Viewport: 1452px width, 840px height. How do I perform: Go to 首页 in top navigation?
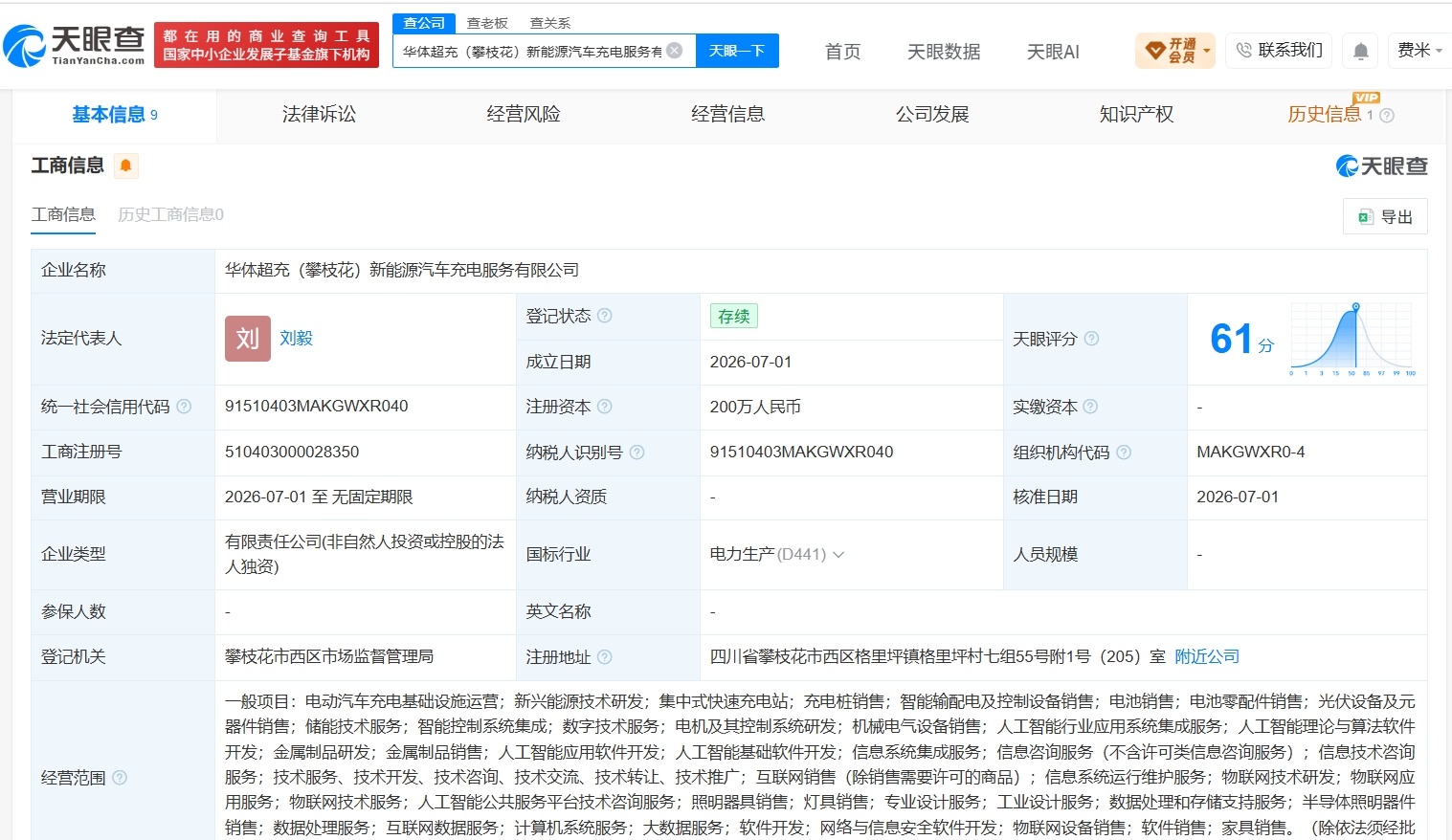pos(843,52)
